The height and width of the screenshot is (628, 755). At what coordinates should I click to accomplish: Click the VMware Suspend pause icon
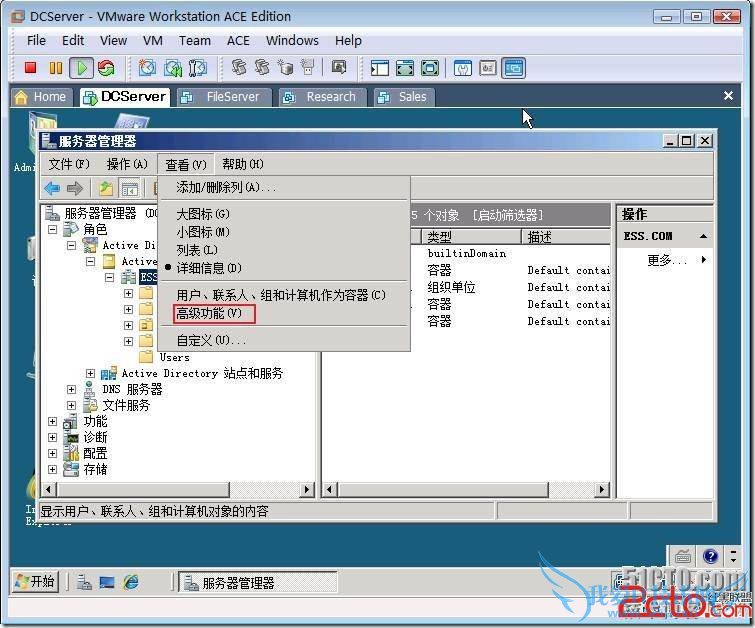(x=56, y=67)
